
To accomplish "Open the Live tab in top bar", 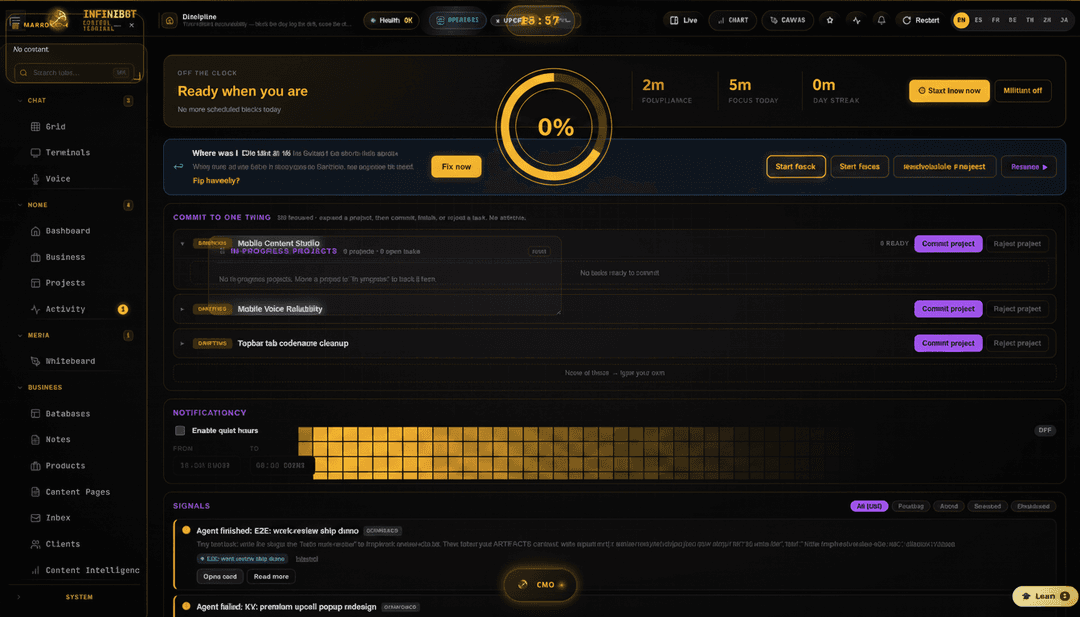I will coord(683,20).
